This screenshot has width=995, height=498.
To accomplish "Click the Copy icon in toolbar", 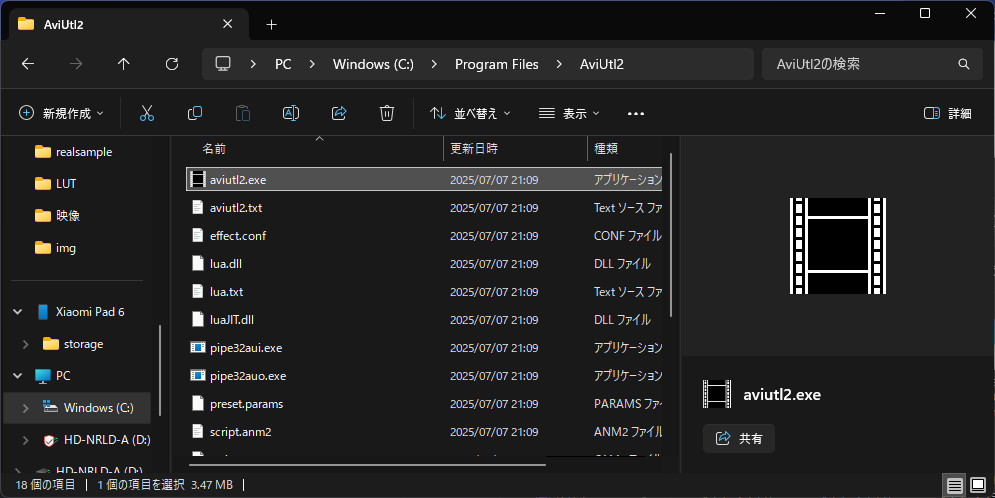I will click(x=195, y=114).
